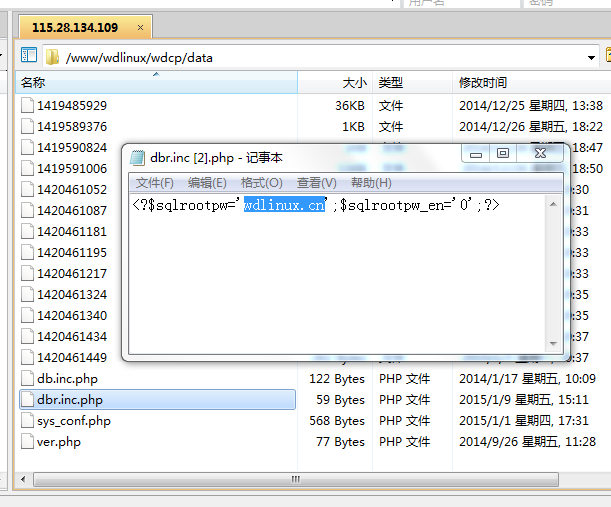Click the folder icon in the path bar

point(52,57)
